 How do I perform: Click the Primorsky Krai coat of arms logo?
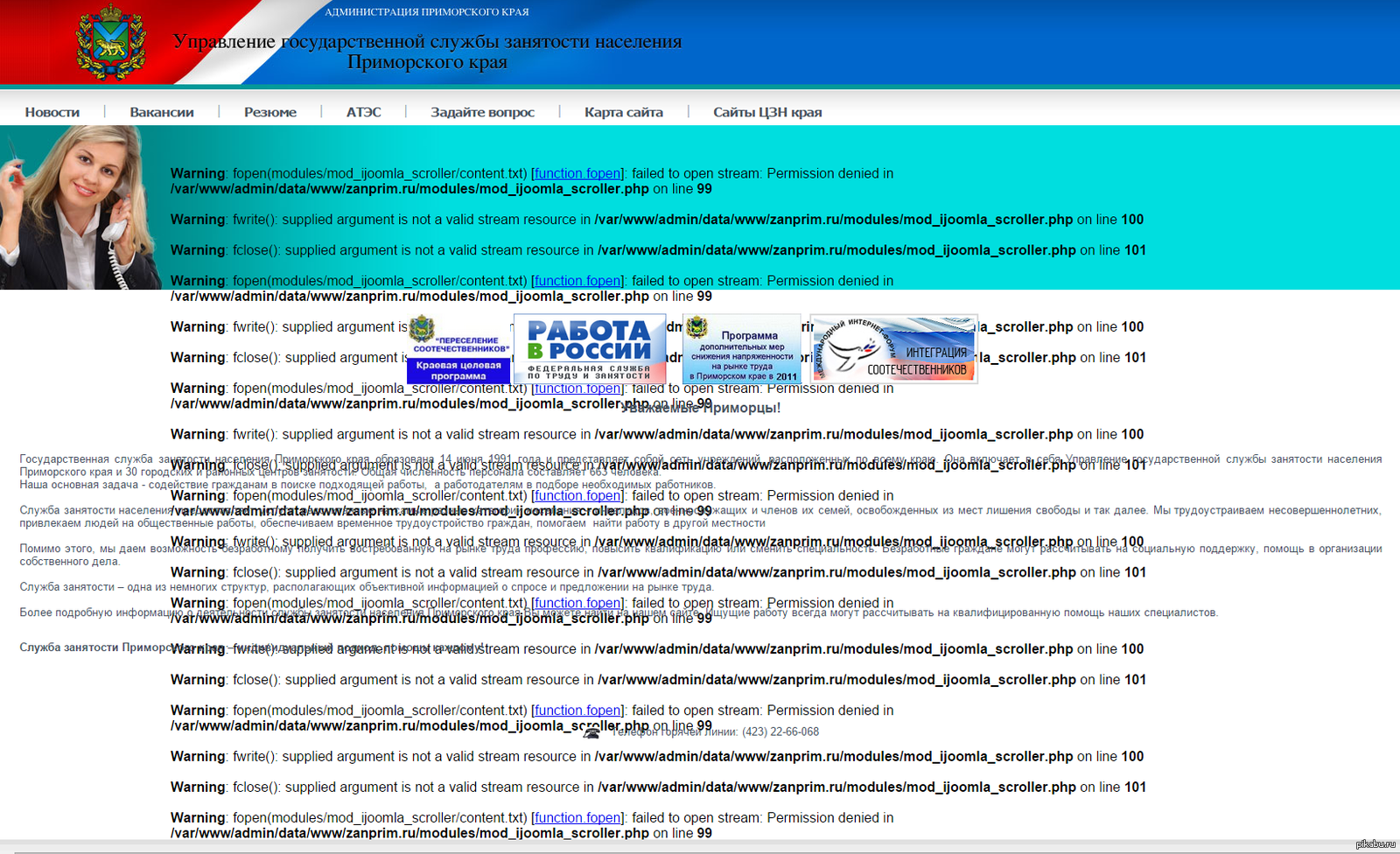[110, 41]
